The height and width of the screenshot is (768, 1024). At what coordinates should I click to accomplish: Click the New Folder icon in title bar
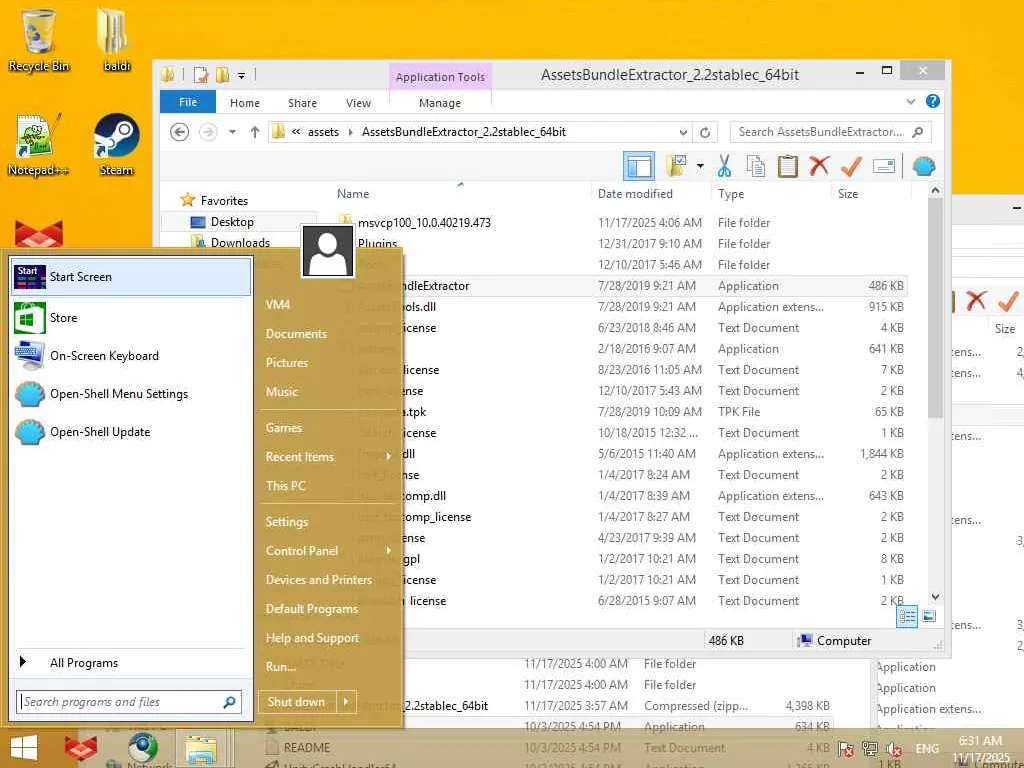tap(223, 76)
